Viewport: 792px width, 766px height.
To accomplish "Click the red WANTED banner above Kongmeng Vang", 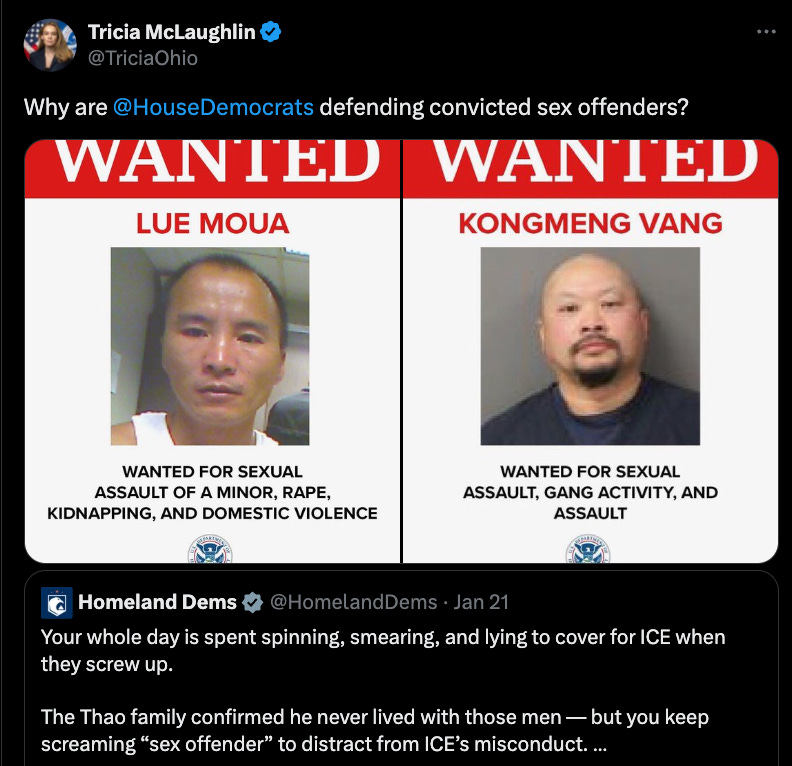I will (590, 169).
